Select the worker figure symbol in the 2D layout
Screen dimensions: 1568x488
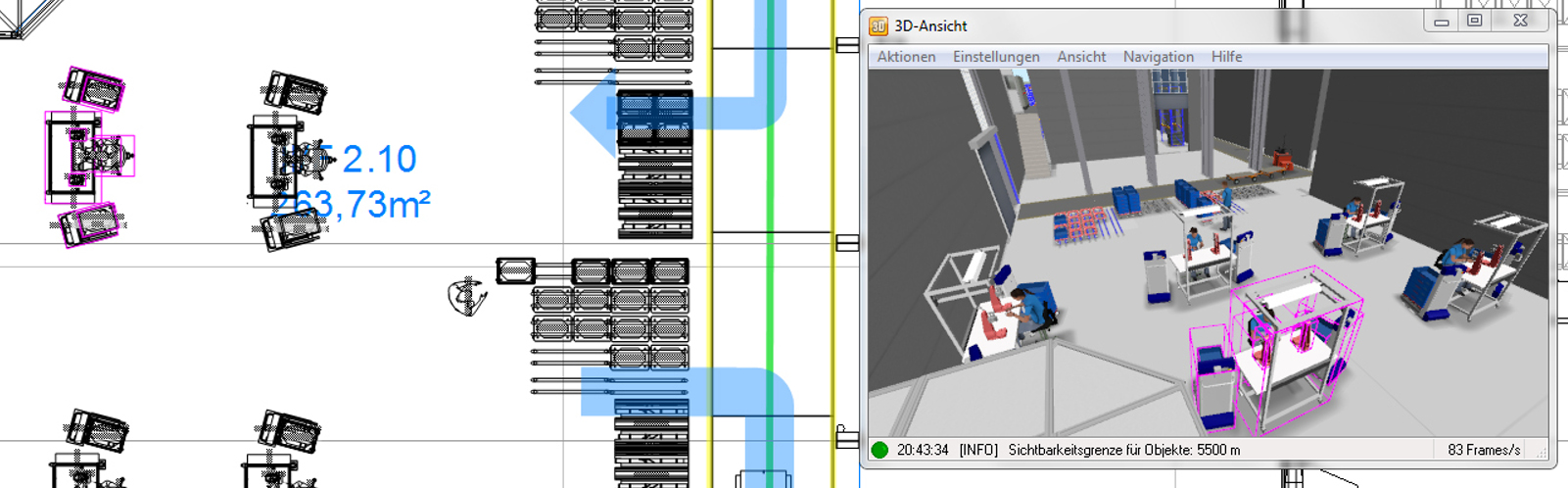tap(468, 296)
